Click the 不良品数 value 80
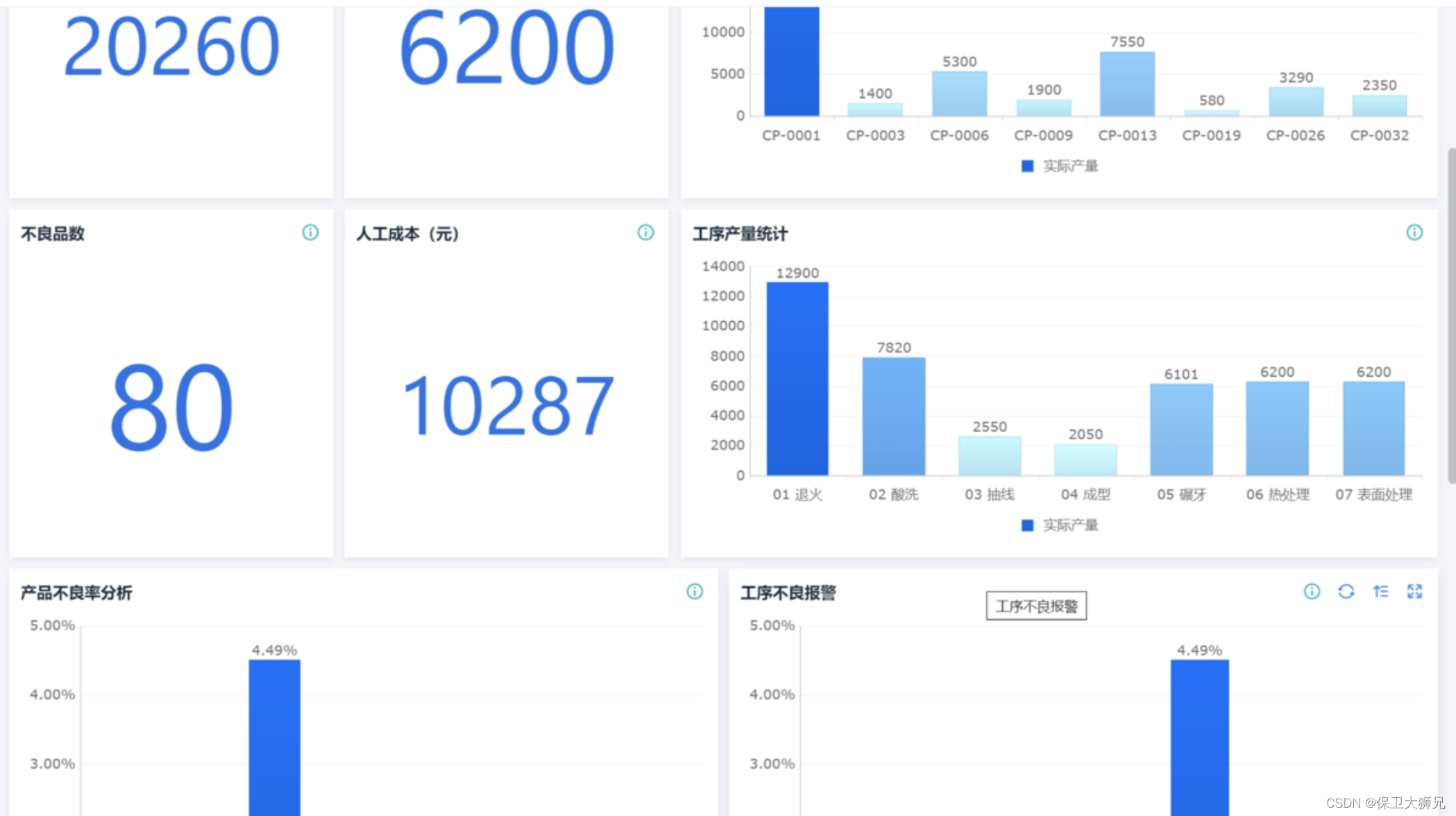 [x=171, y=407]
